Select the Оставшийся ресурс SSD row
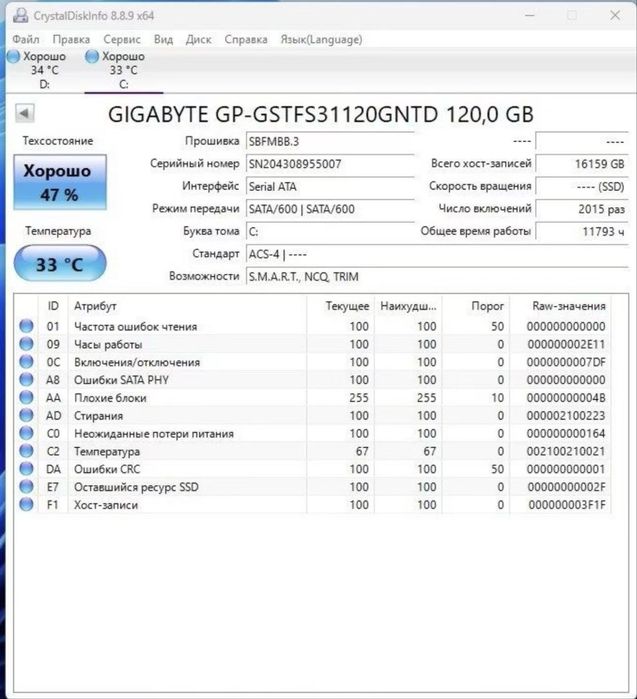The image size is (637, 699). pyautogui.click(x=314, y=486)
